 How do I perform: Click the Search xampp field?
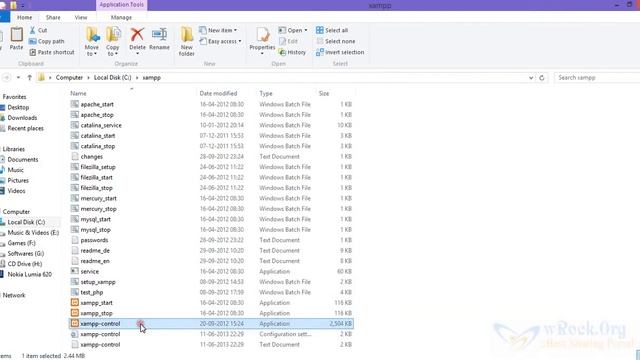point(597,78)
